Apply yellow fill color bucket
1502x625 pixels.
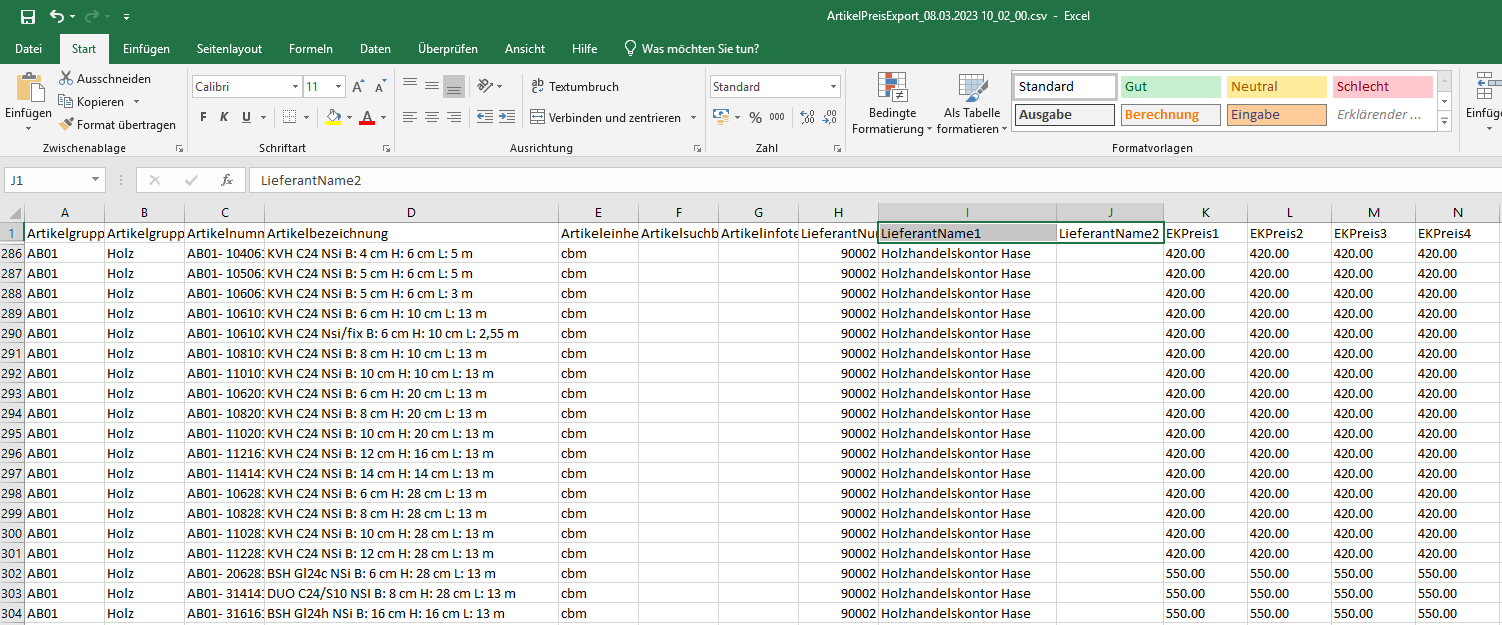[333, 117]
